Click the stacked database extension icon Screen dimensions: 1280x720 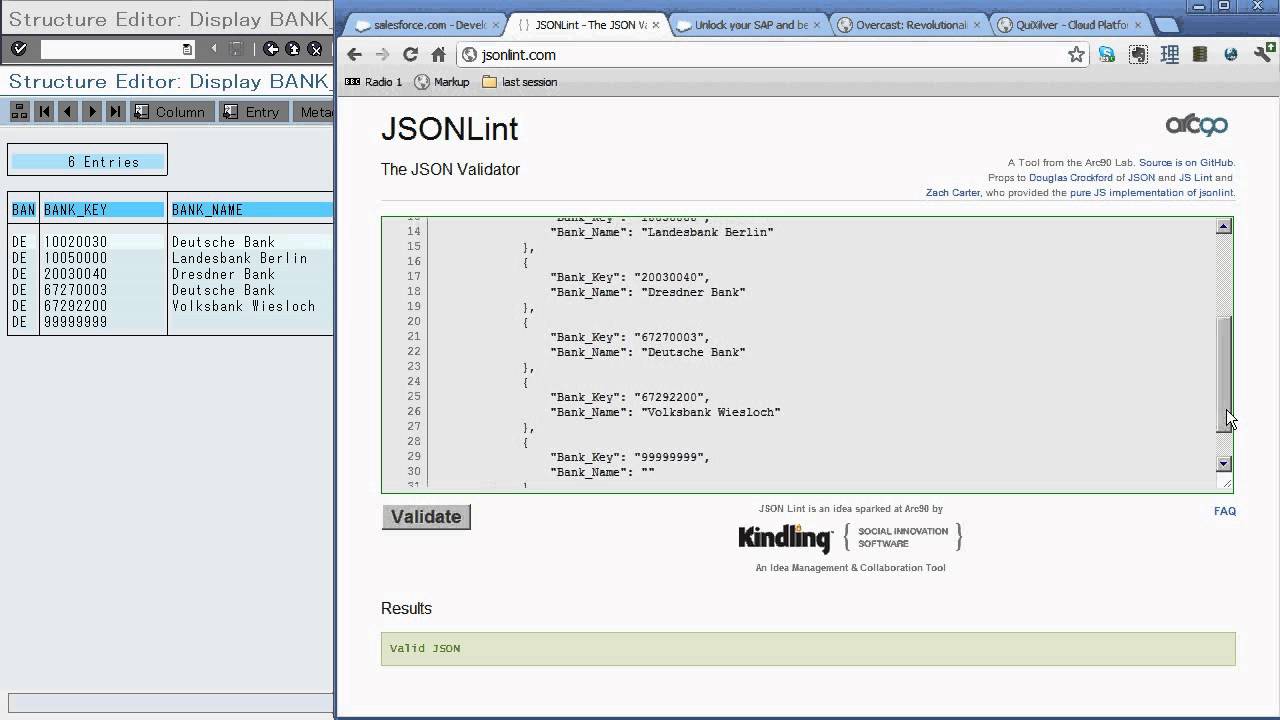(x=1200, y=55)
